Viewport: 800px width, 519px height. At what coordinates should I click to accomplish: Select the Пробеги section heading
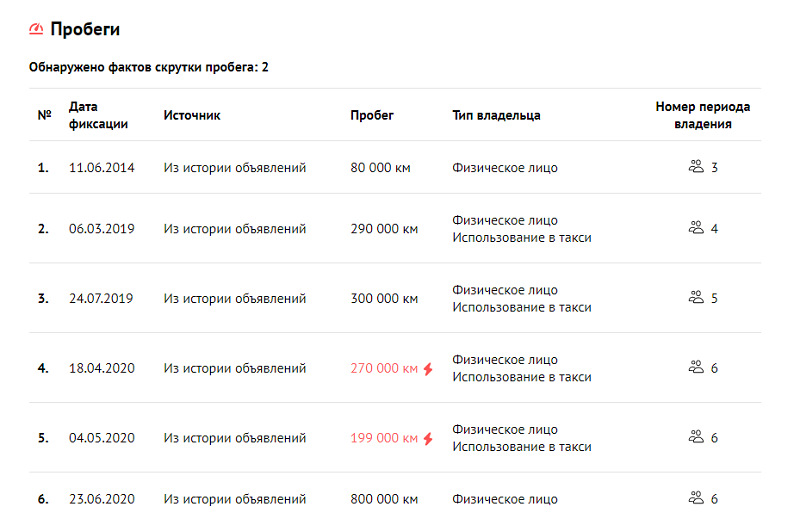click(x=85, y=29)
